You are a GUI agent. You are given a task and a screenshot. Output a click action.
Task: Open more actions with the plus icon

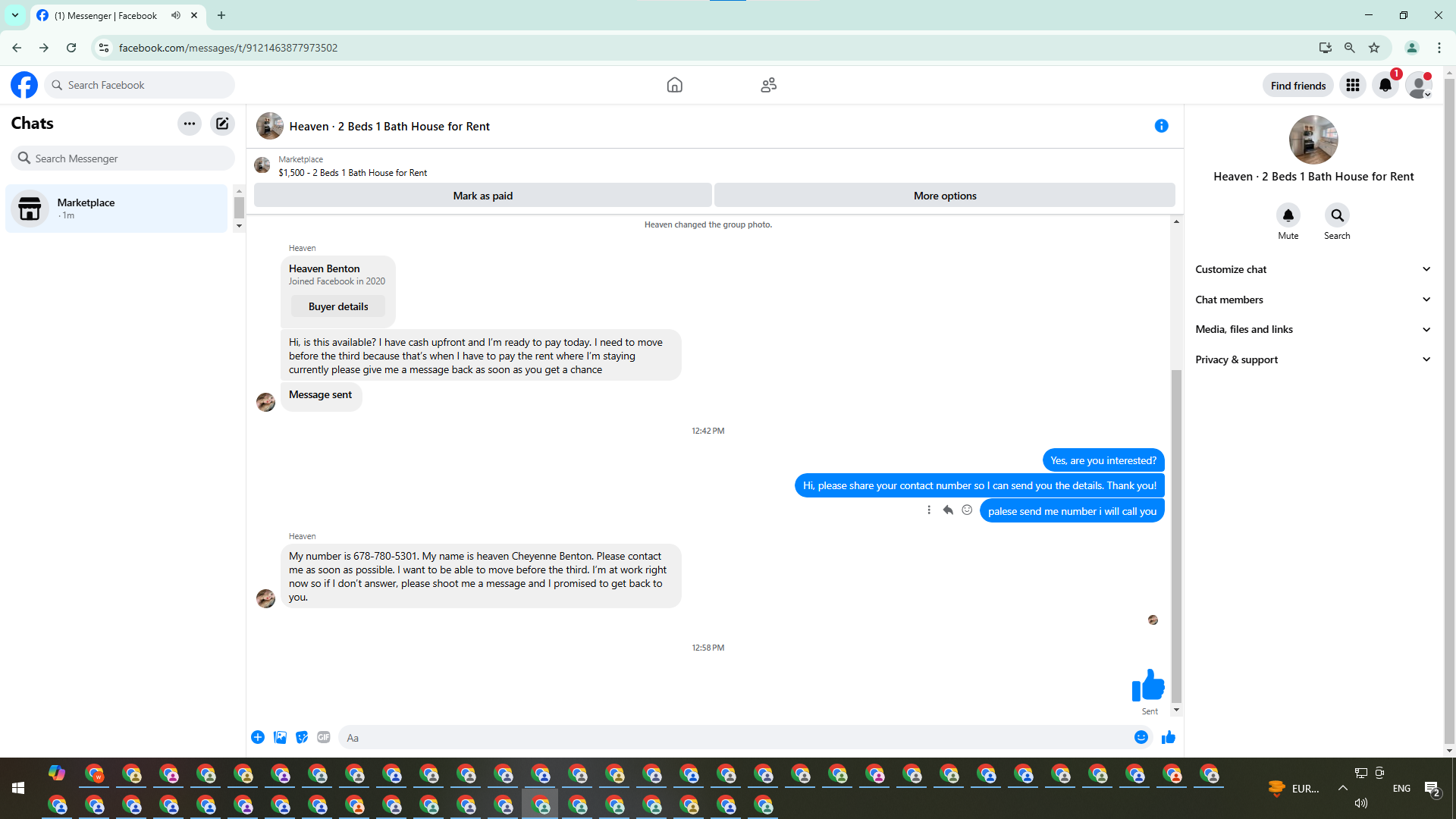pos(258,737)
